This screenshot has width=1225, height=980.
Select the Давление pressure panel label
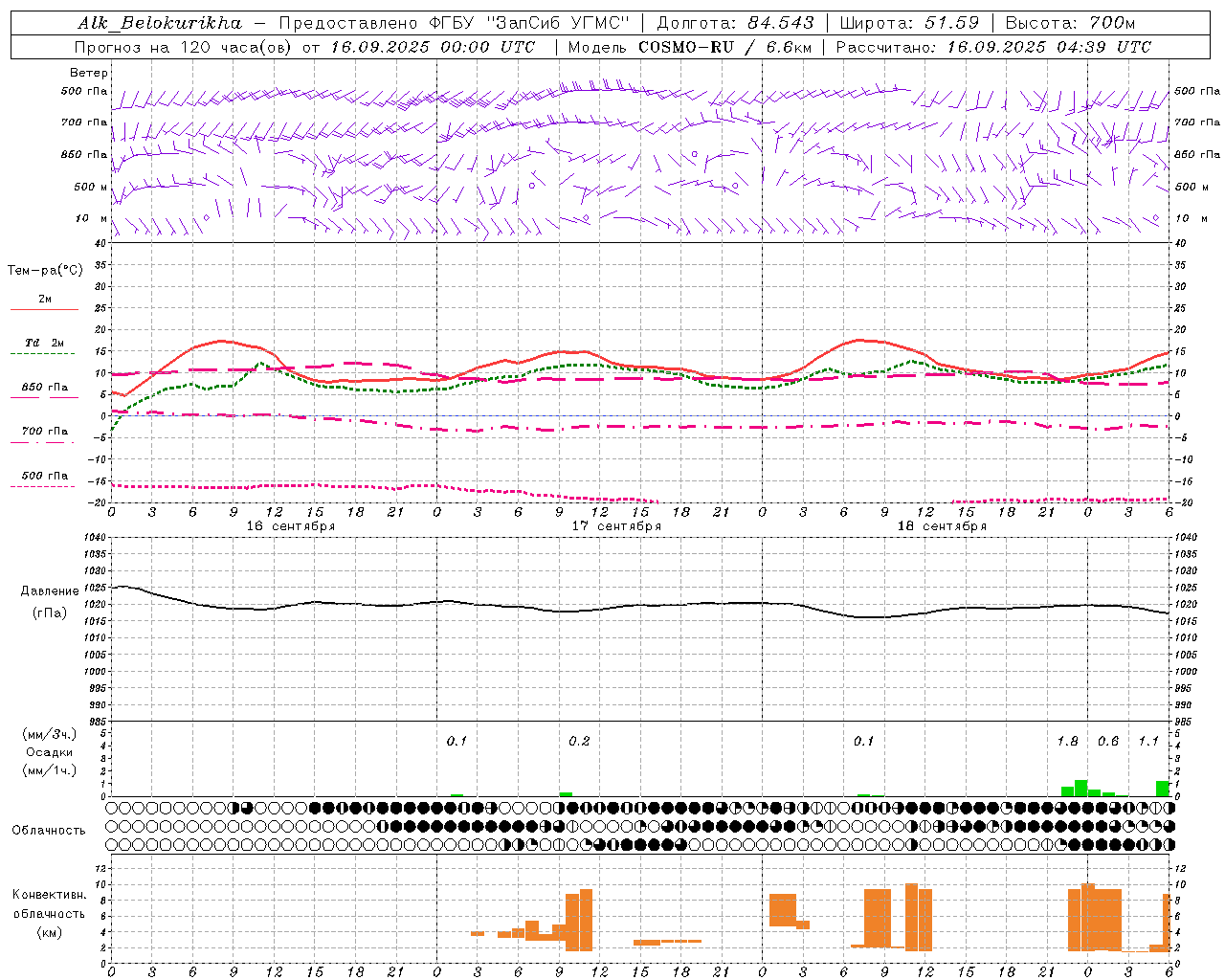pos(50,590)
